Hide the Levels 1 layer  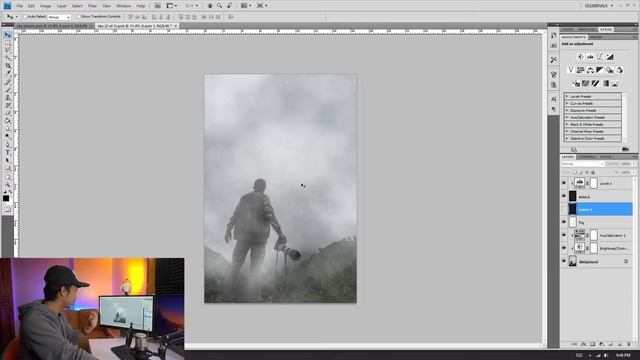(564, 183)
